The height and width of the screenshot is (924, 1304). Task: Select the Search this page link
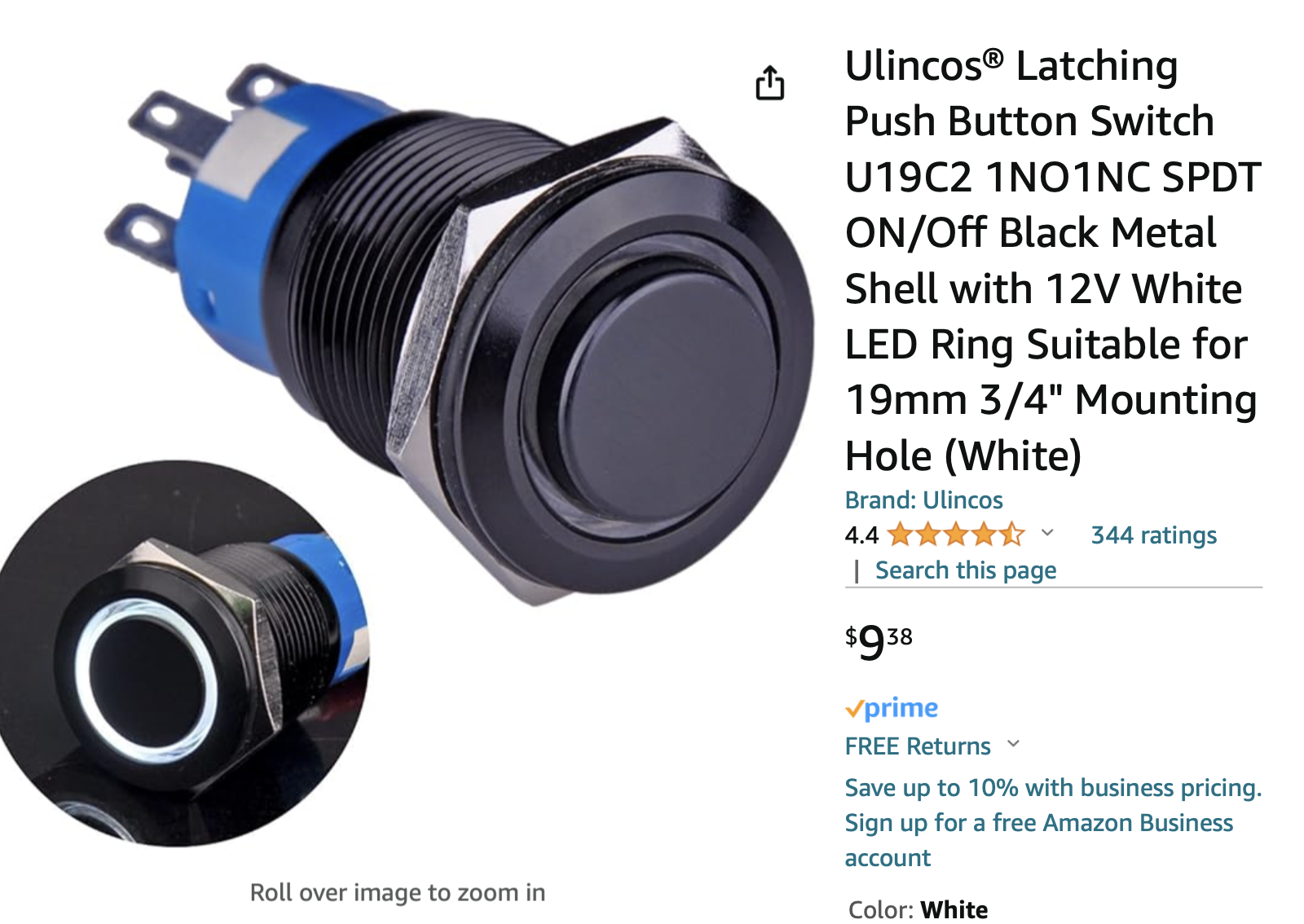click(966, 570)
